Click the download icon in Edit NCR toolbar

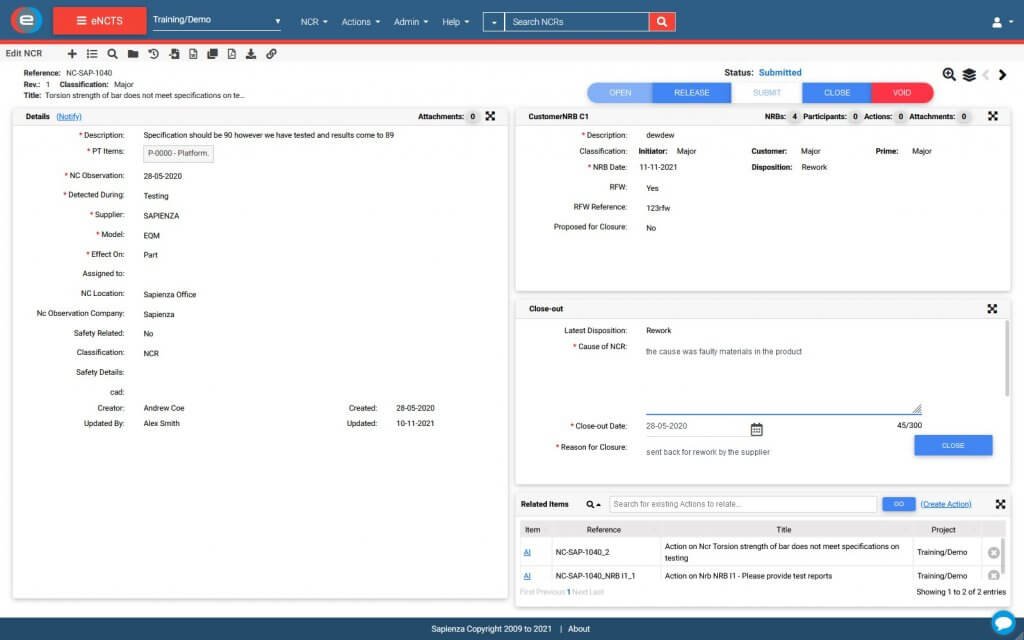(x=251, y=54)
